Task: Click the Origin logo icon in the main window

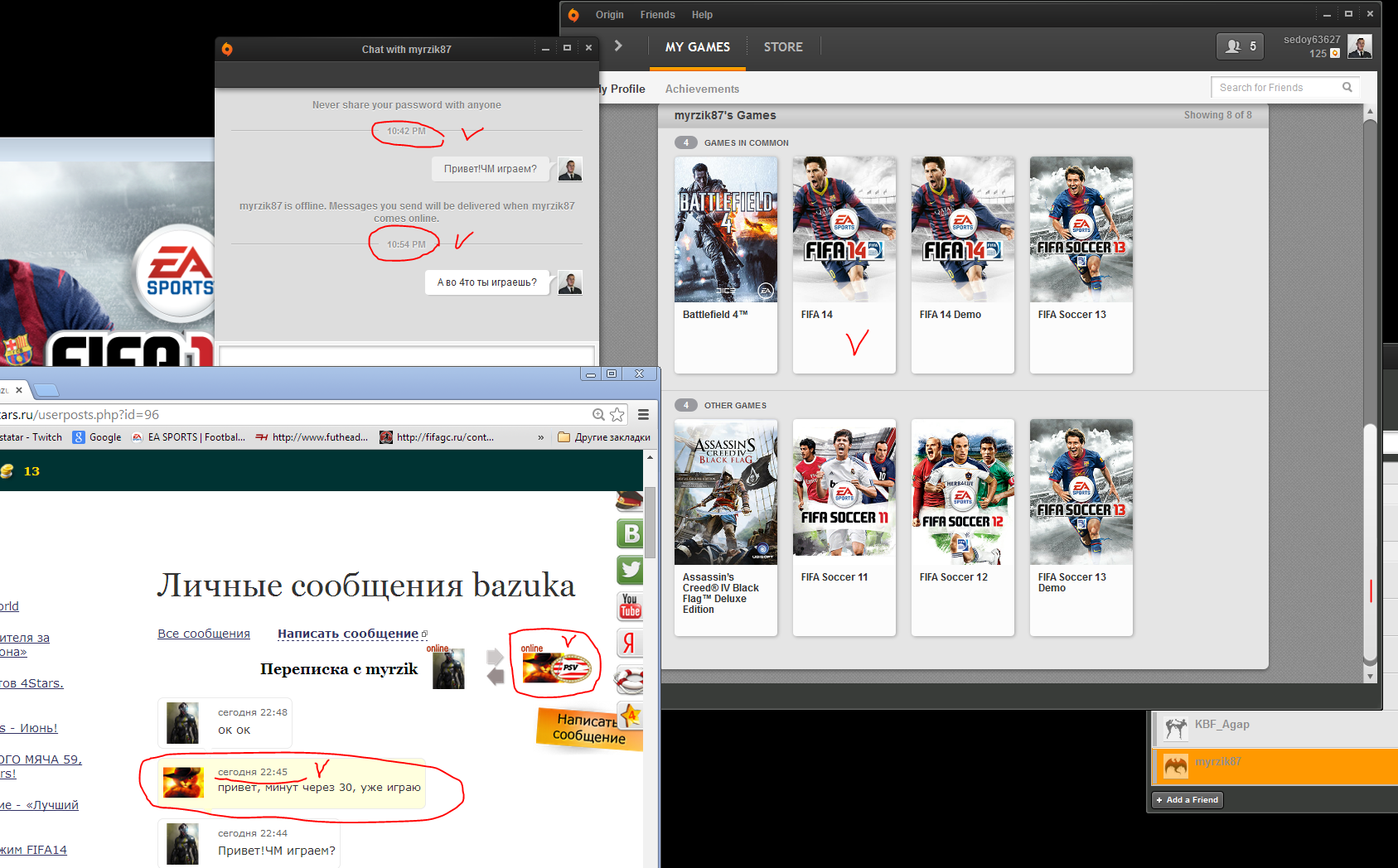Action: pyautogui.click(x=573, y=15)
